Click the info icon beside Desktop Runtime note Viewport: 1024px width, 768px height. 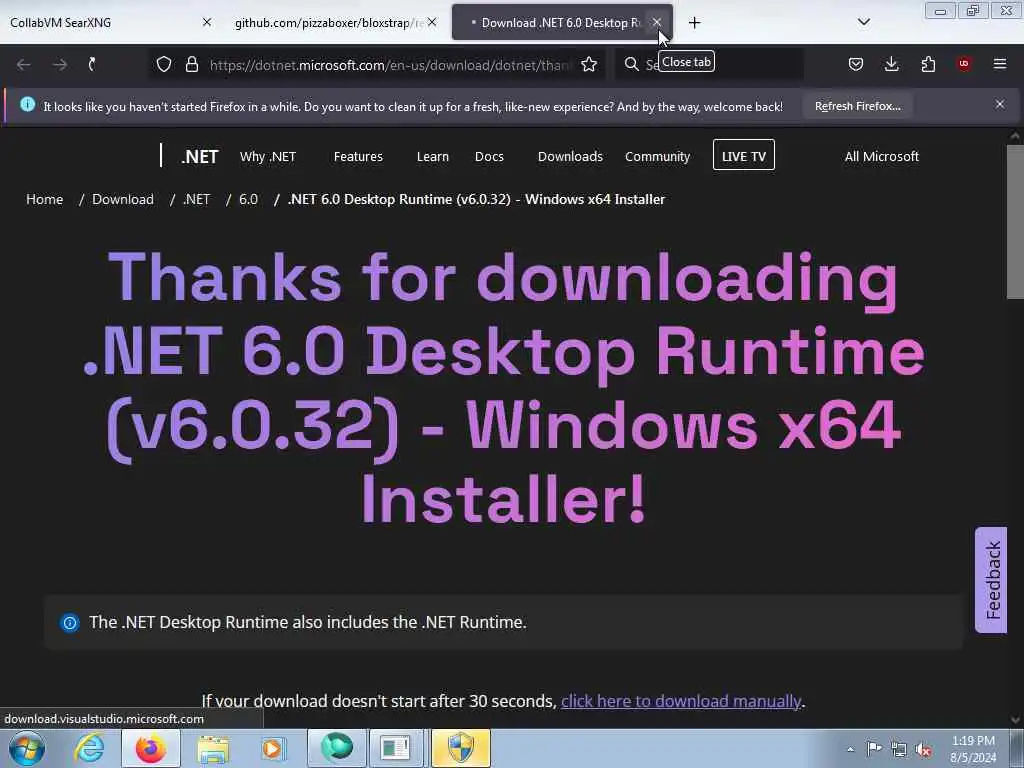pyautogui.click(x=70, y=622)
